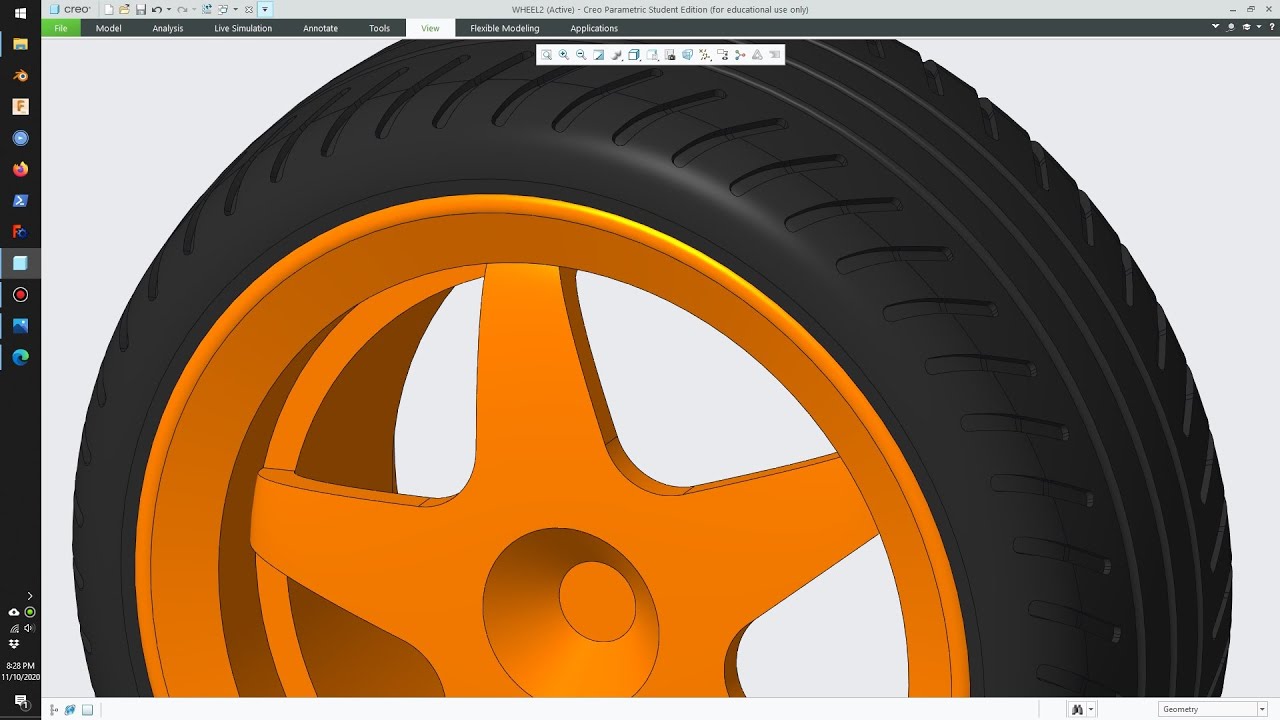Expand the Undo history dropdown arrow
The image size is (1280, 720).
click(169, 9)
